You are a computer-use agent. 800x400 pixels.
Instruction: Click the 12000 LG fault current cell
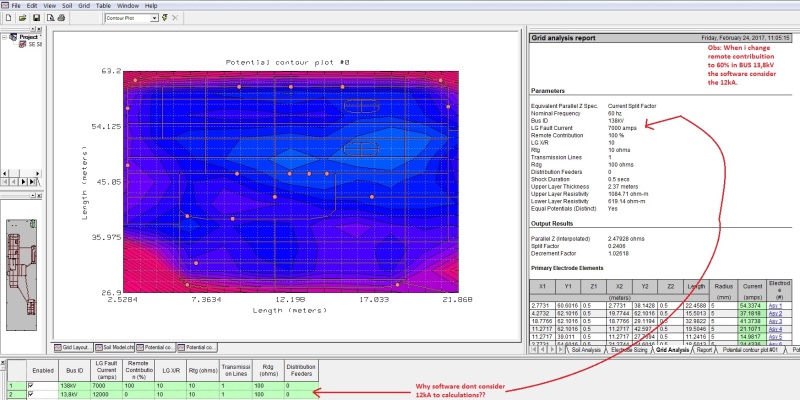click(x=107, y=395)
